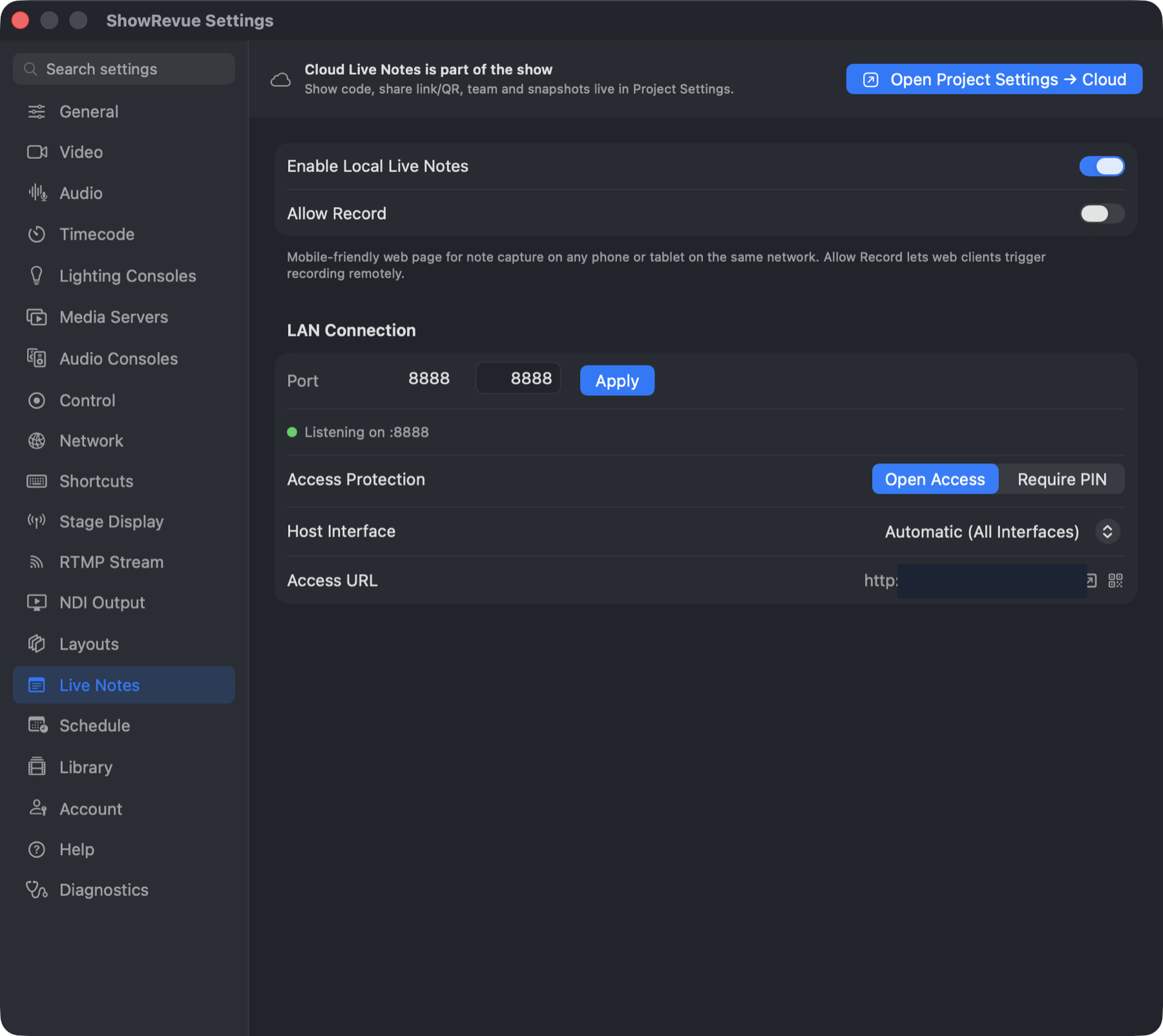Select Schedule in sidebar

coord(123,725)
